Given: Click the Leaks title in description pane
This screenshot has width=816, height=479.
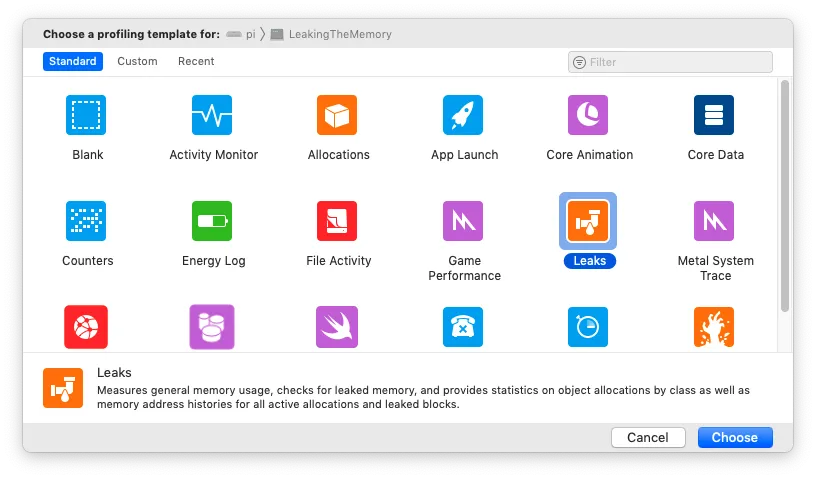Looking at the screenshot, I should (x=114, y=373).
